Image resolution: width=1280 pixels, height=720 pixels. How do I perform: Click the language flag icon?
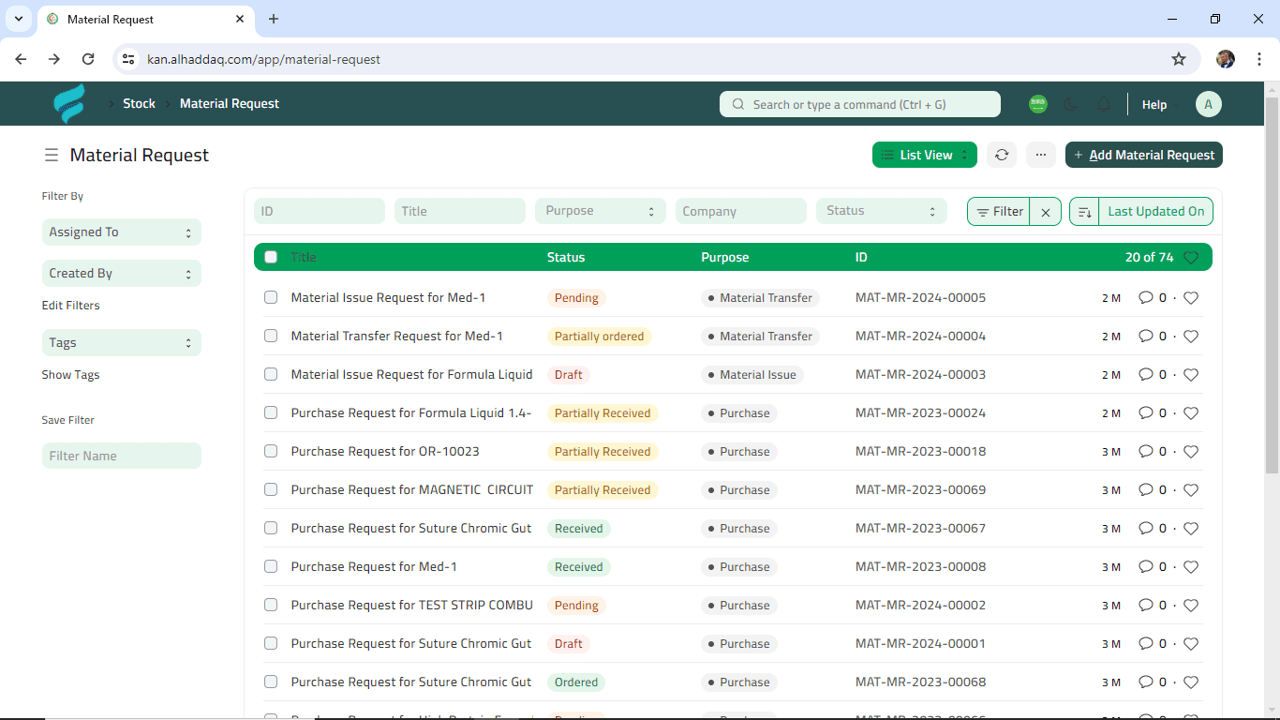click(1038, 104)
